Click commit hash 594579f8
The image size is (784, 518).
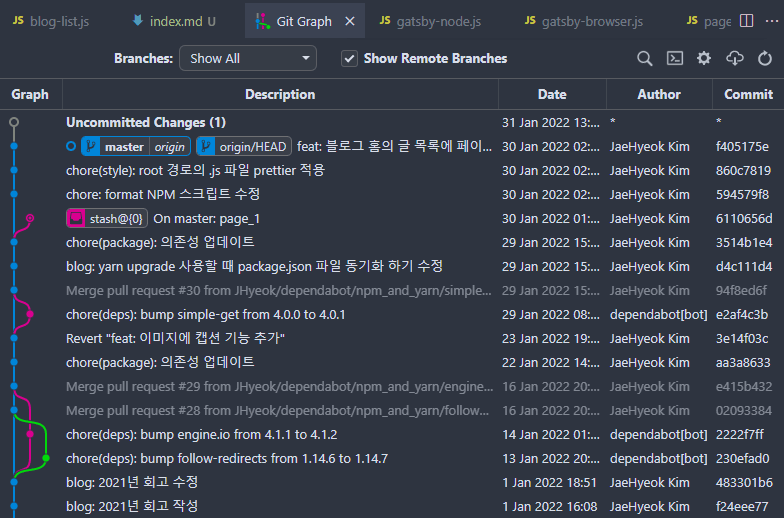tap(742, 194)
